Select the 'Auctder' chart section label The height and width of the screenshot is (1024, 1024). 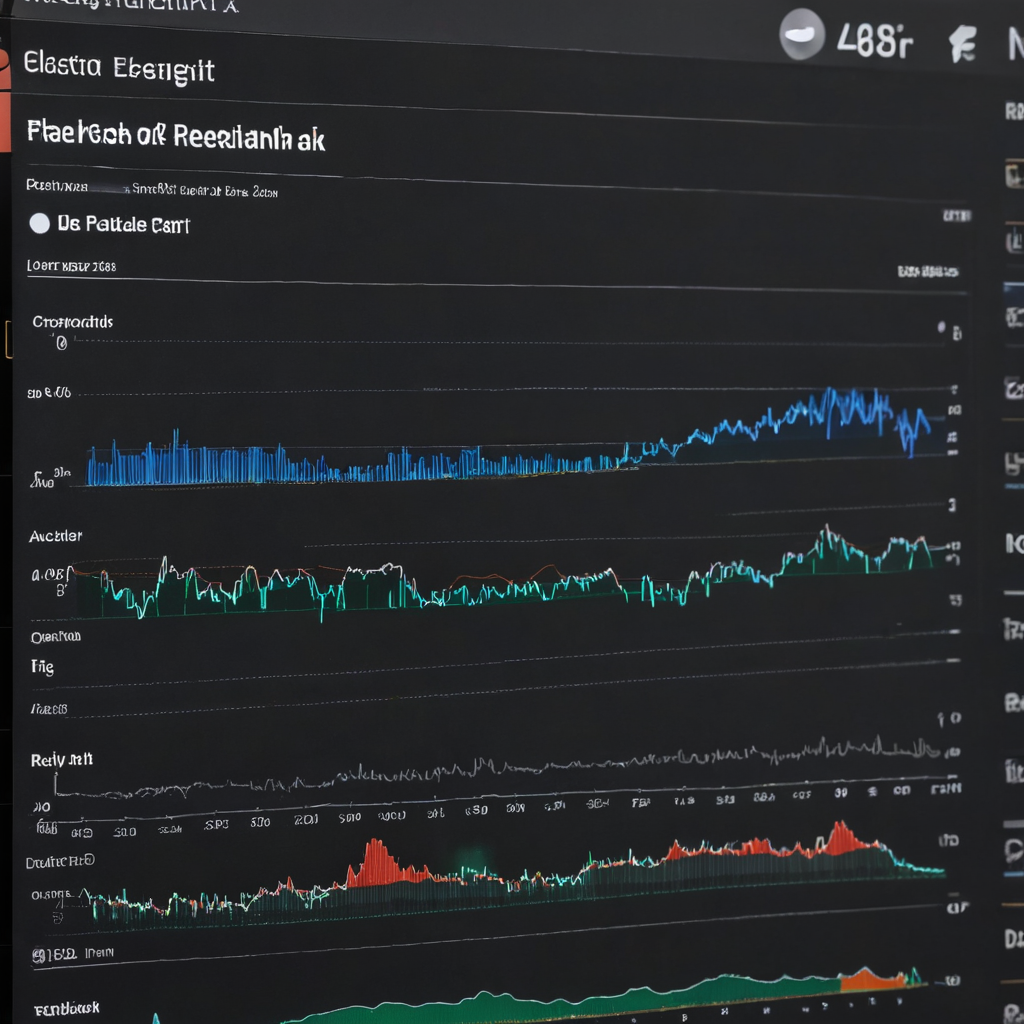56,536
